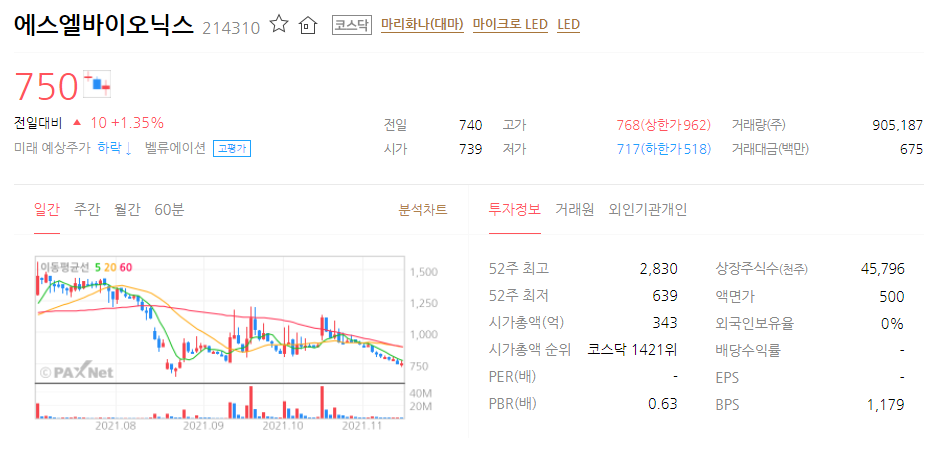936x452 pixels.
Task: Select the 투자정보 tab
Action: pos(515,210)
